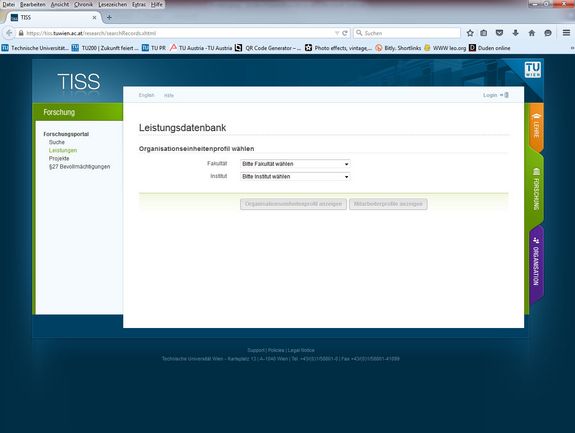575x433 pixels.
Task: Open the Pocket icon in toolbar
Action: point(499,33)
